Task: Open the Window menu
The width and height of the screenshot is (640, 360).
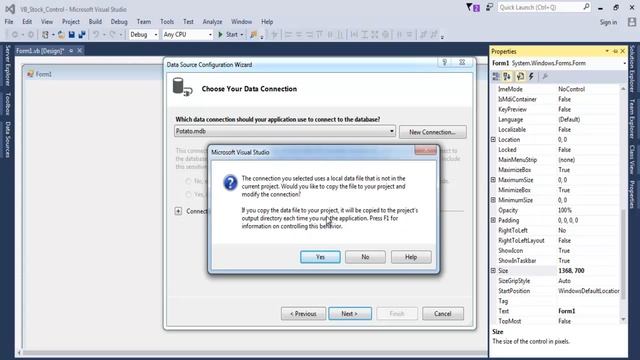Action: coord(241,22)
